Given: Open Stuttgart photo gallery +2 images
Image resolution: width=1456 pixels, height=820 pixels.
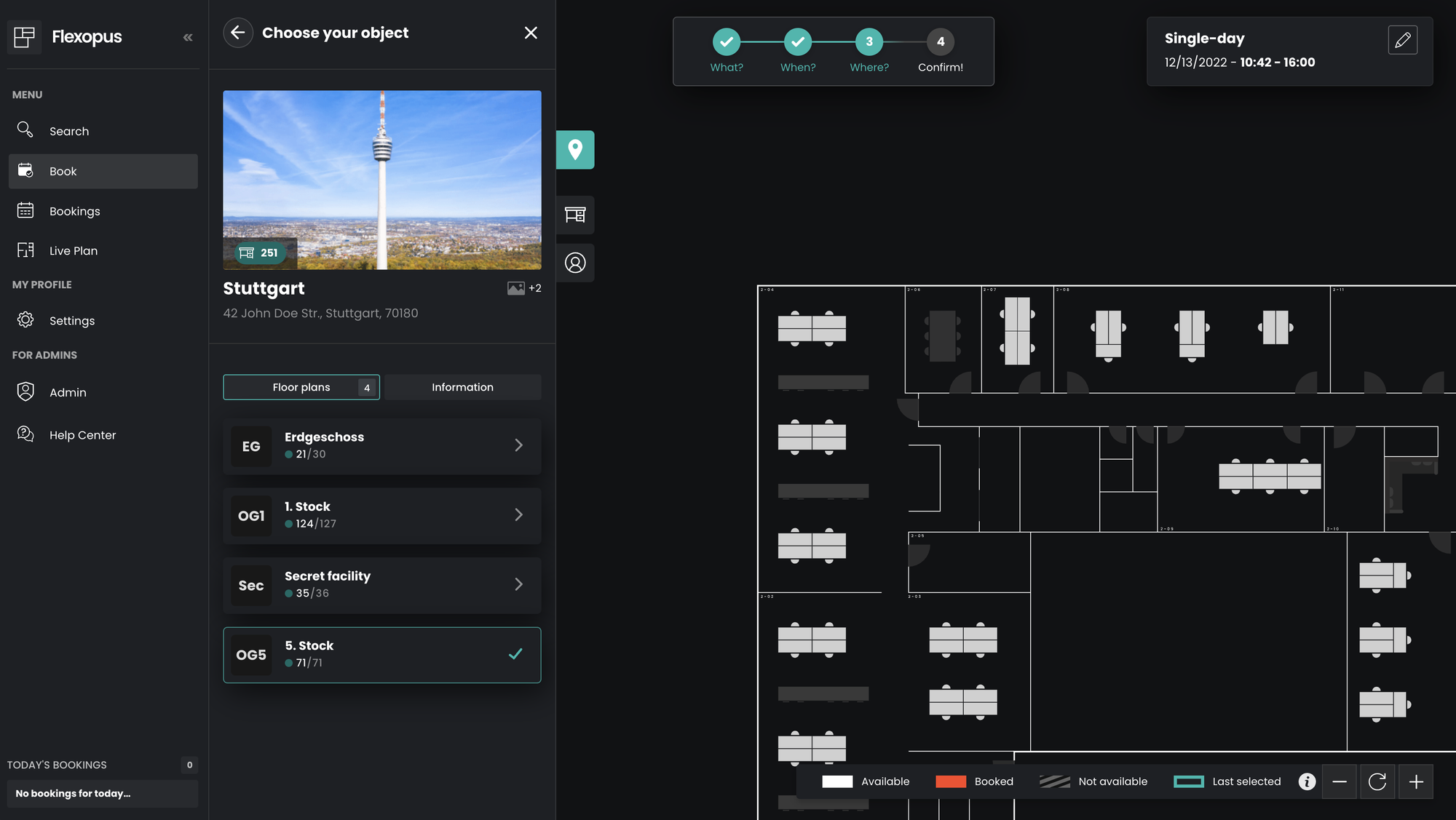Looking at the screenshot, I should tap(524, 288).
